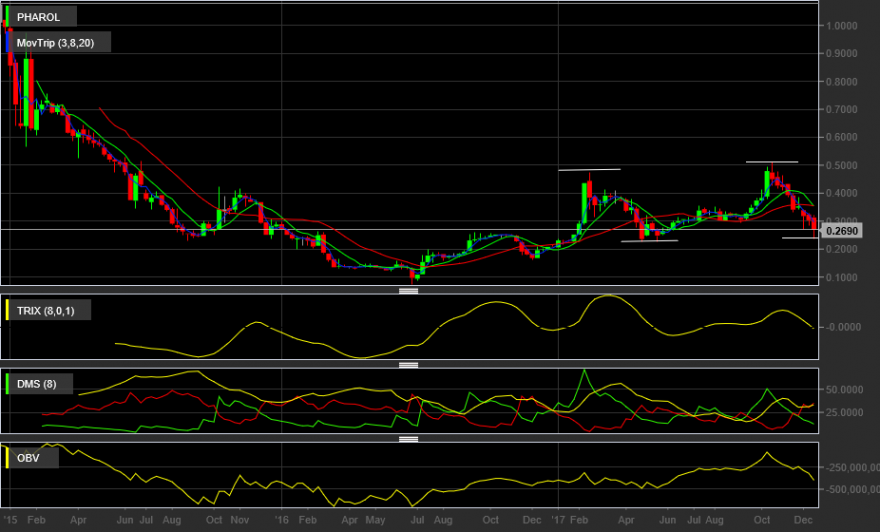
Task: Click the green color marker beside PHAROL
Action: tap(7, 17)
